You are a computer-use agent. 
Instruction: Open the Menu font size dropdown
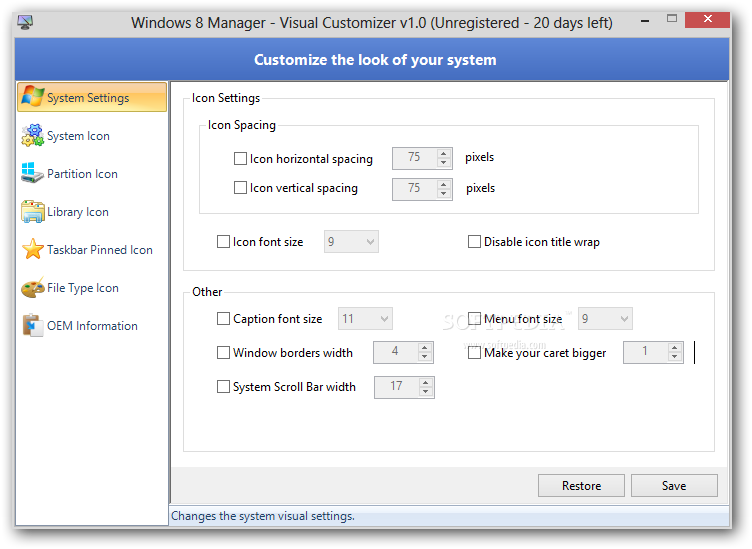click(x=605, y=318)
